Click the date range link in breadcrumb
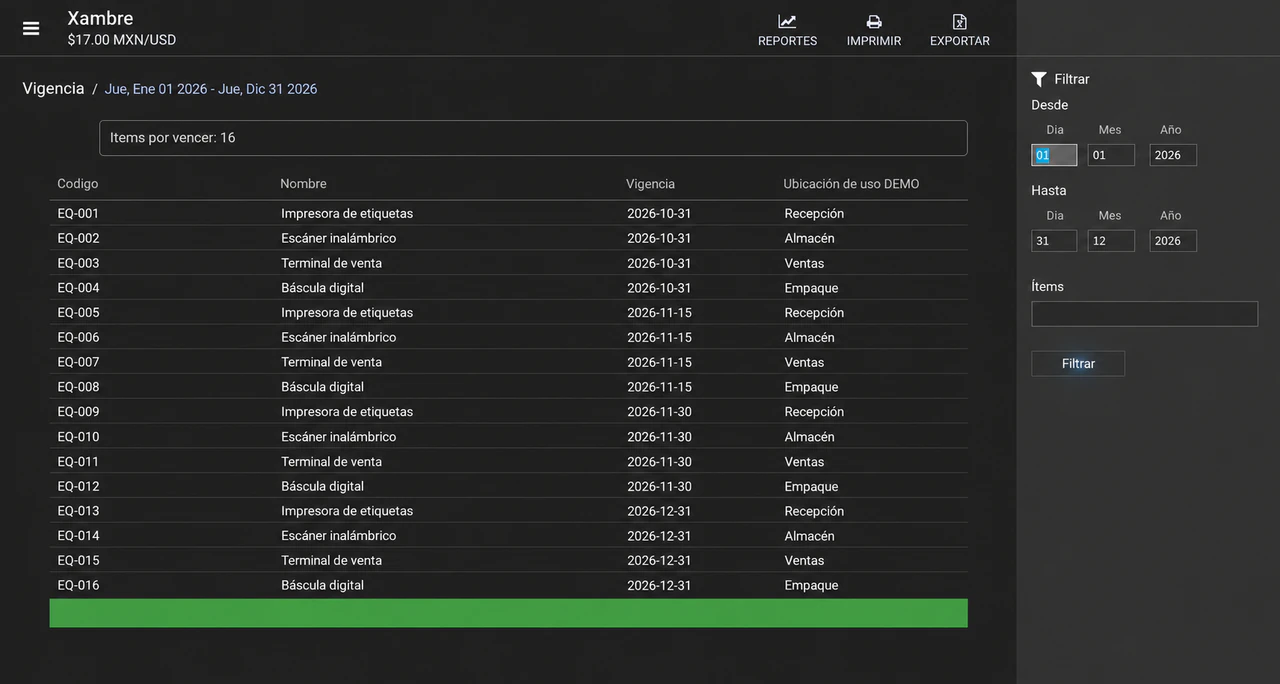 coord(211,89)
